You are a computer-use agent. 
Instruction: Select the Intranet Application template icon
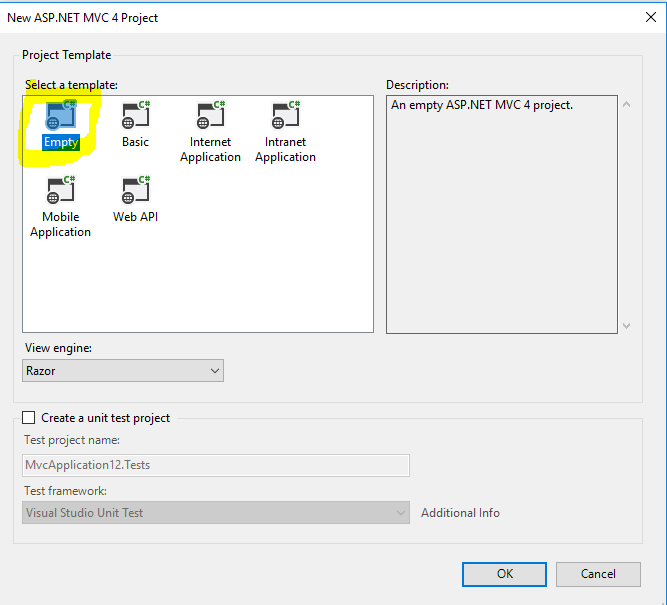(x=285, y=116)
